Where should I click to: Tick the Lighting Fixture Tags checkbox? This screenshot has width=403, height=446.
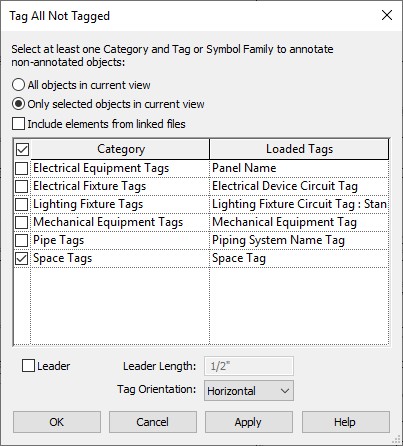[x=22, y=204]
